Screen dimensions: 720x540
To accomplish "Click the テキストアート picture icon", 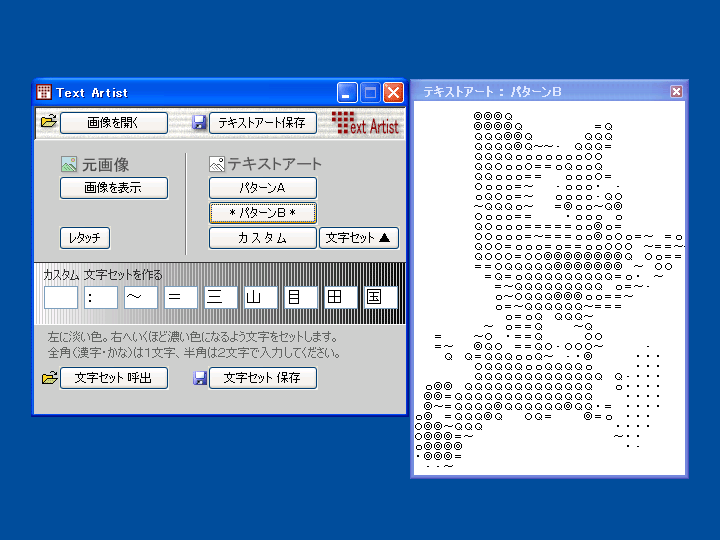I will point(217,164).
